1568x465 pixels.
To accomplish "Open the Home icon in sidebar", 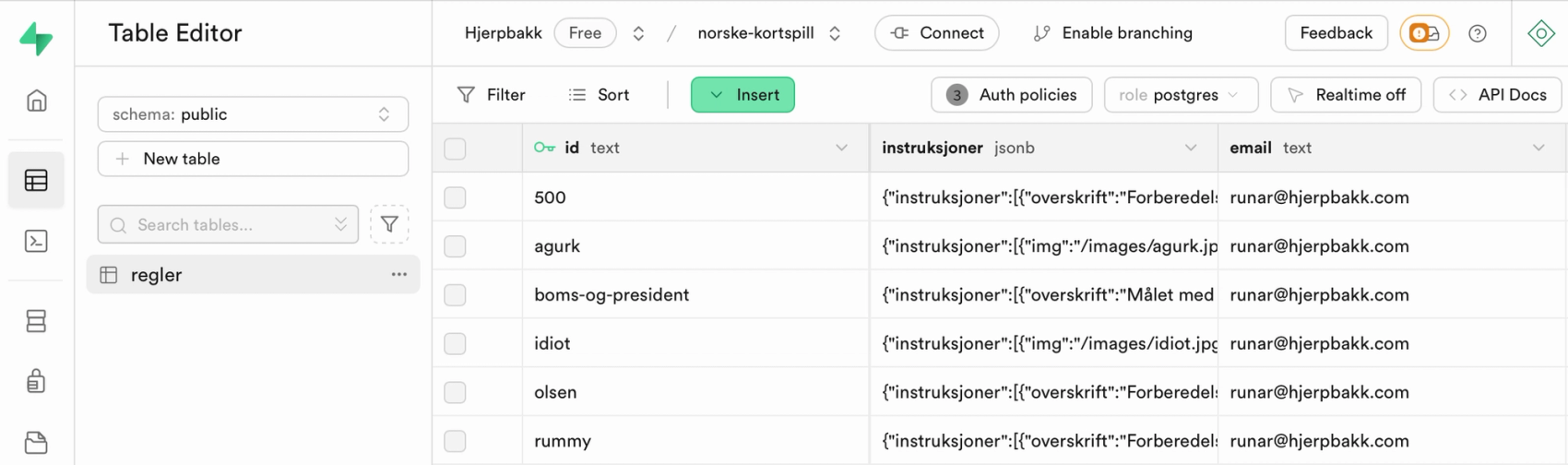I will pyautogui.click(x=36, y=101).
